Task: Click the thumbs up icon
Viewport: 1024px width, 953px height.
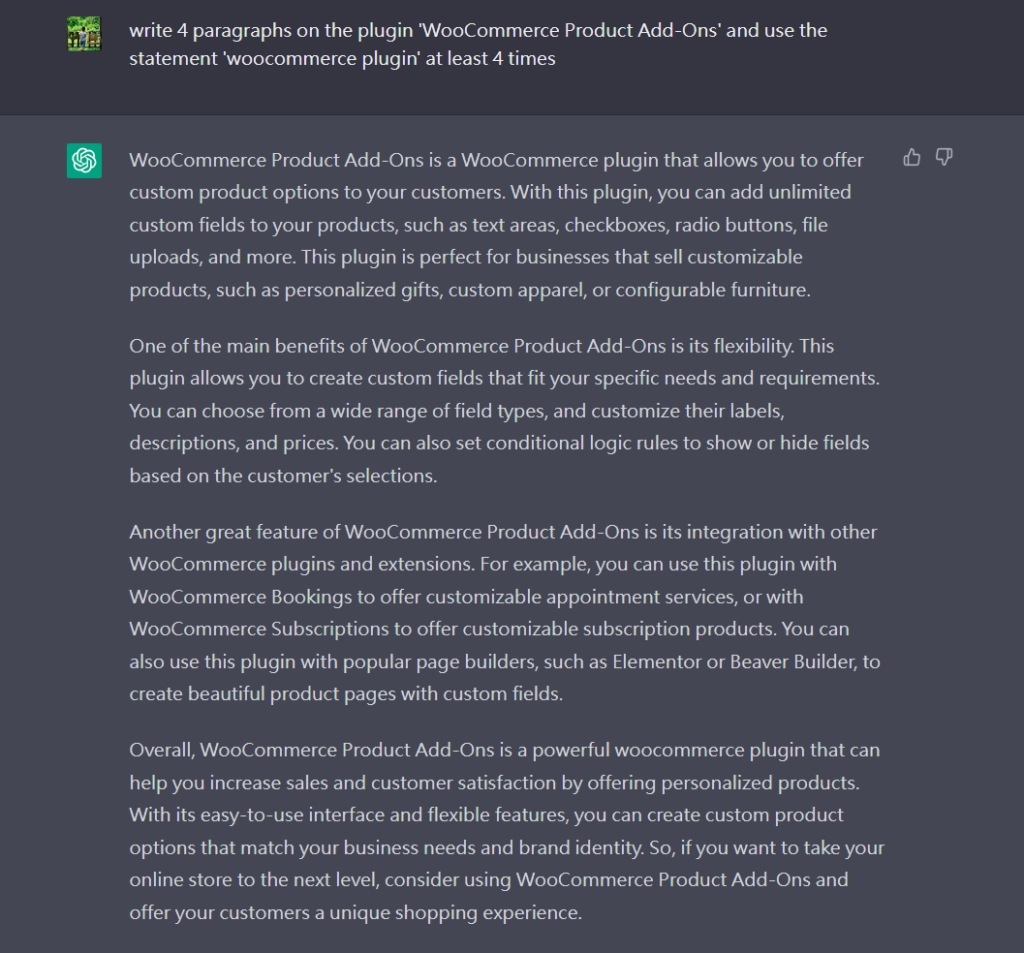Action: [x=911, y=157]
